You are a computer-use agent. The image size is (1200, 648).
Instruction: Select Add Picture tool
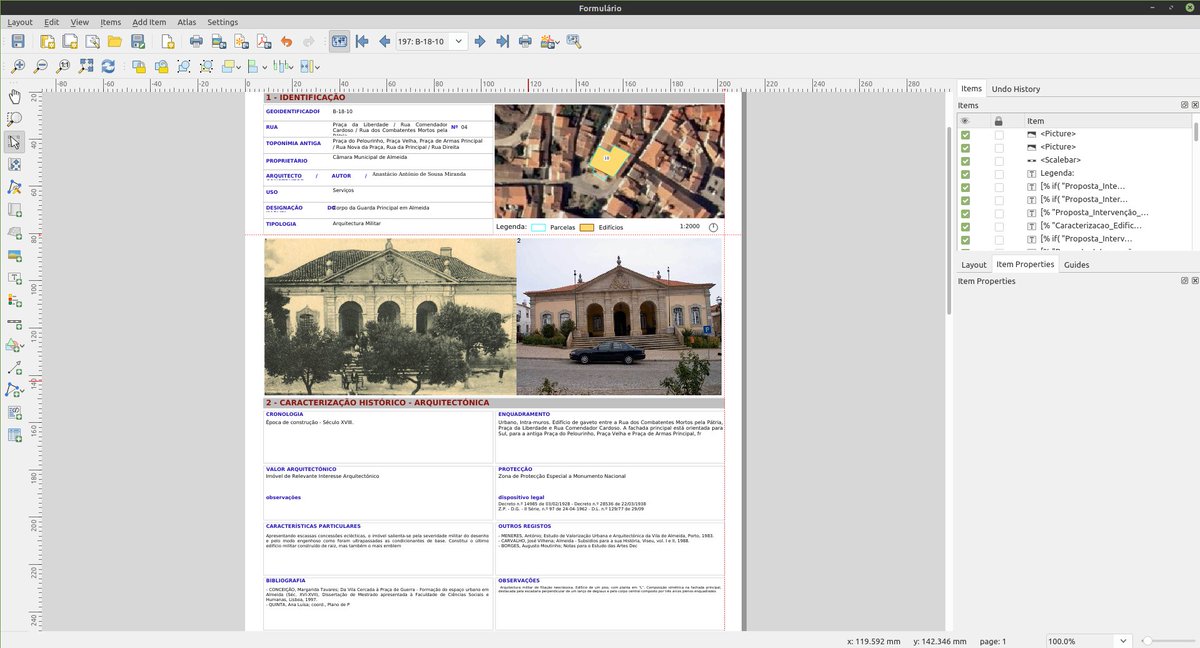[14, 255]
